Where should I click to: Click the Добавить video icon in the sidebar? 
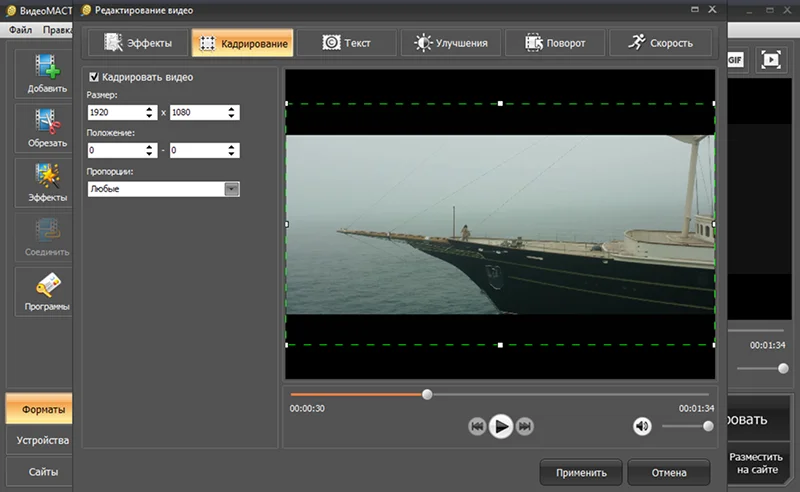click(x=46, y=66)
